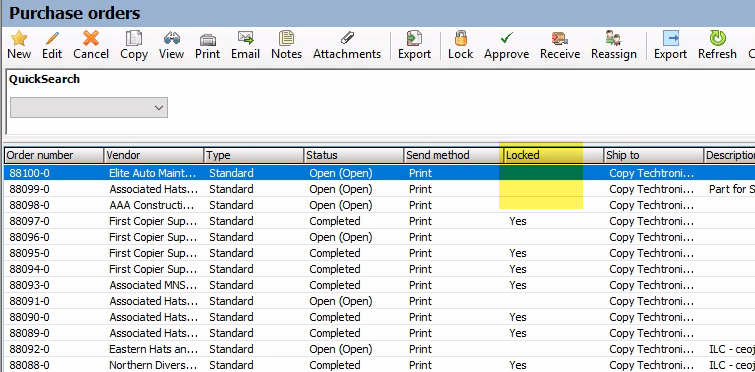The width and height of the screenshot is (755, 372).
Task: Click vendor AAA Constructi... cell
Action: click(x=152, y=205)
